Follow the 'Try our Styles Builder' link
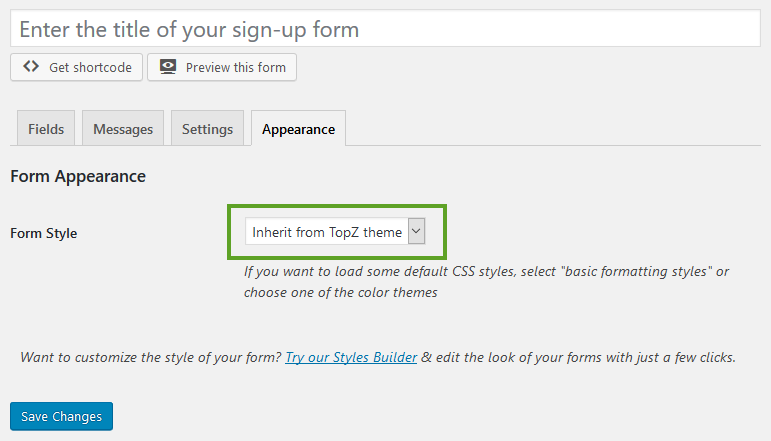 coord(351,357)
